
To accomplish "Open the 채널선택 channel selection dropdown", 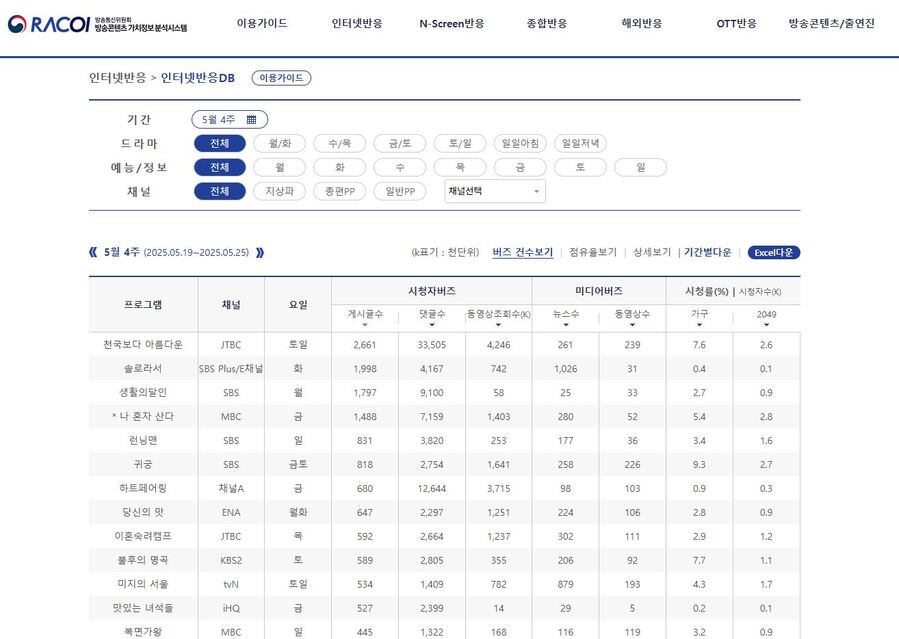I will click(x=485, y=191).
